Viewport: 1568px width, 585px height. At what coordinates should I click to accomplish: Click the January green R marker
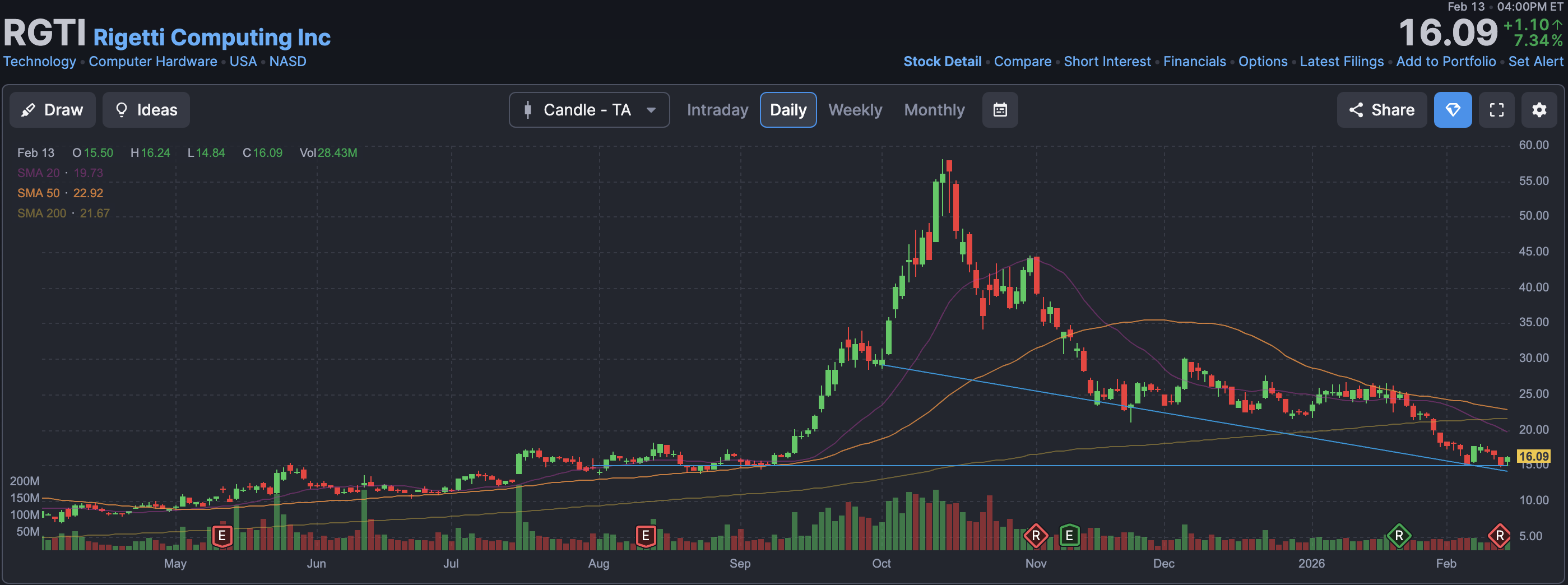pyautogui.click(x=1399, y=536)
